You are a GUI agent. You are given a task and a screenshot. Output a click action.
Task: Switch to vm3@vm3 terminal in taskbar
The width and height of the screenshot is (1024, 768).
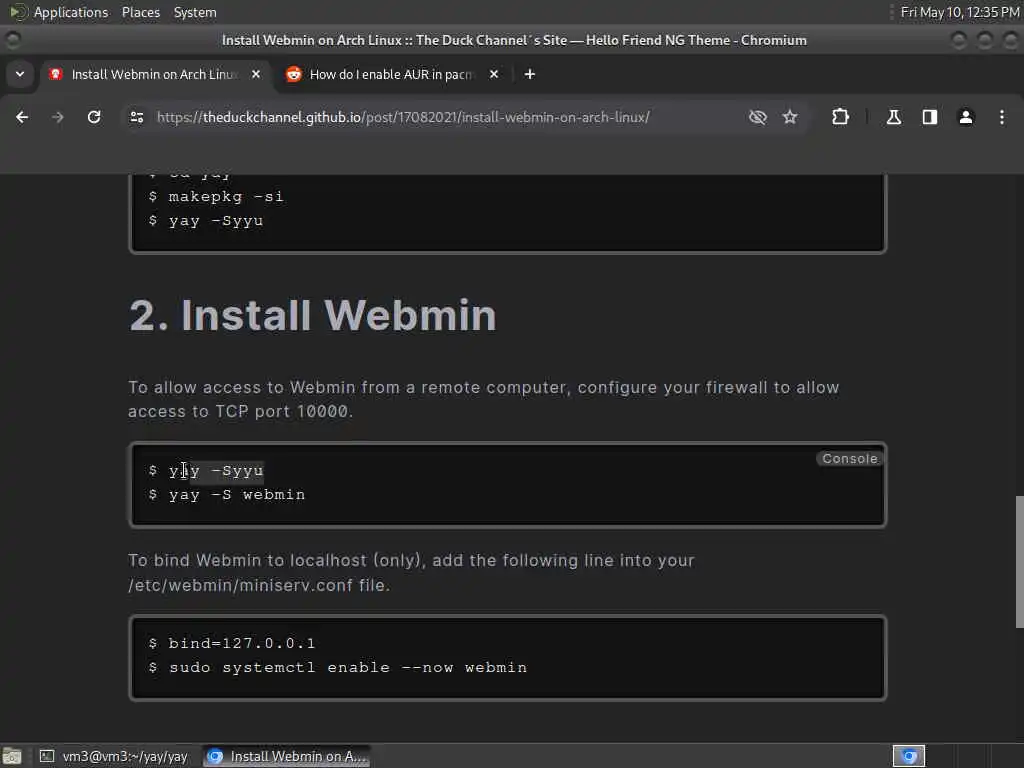[114, 756]
